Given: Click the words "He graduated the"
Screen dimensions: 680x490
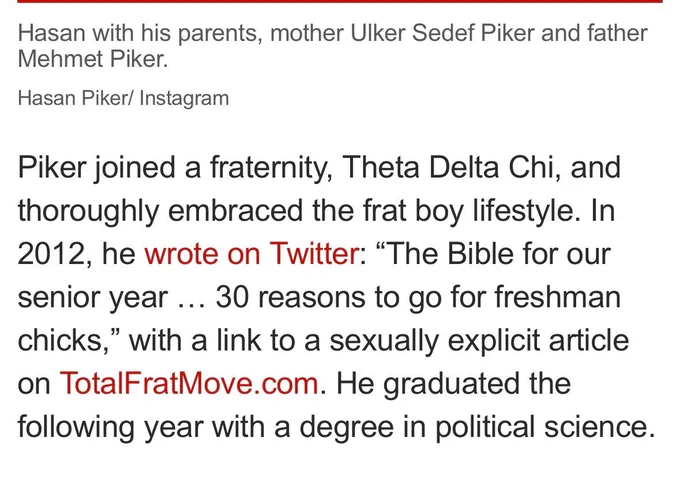Looking at the screenshot, I should (453, 385).
